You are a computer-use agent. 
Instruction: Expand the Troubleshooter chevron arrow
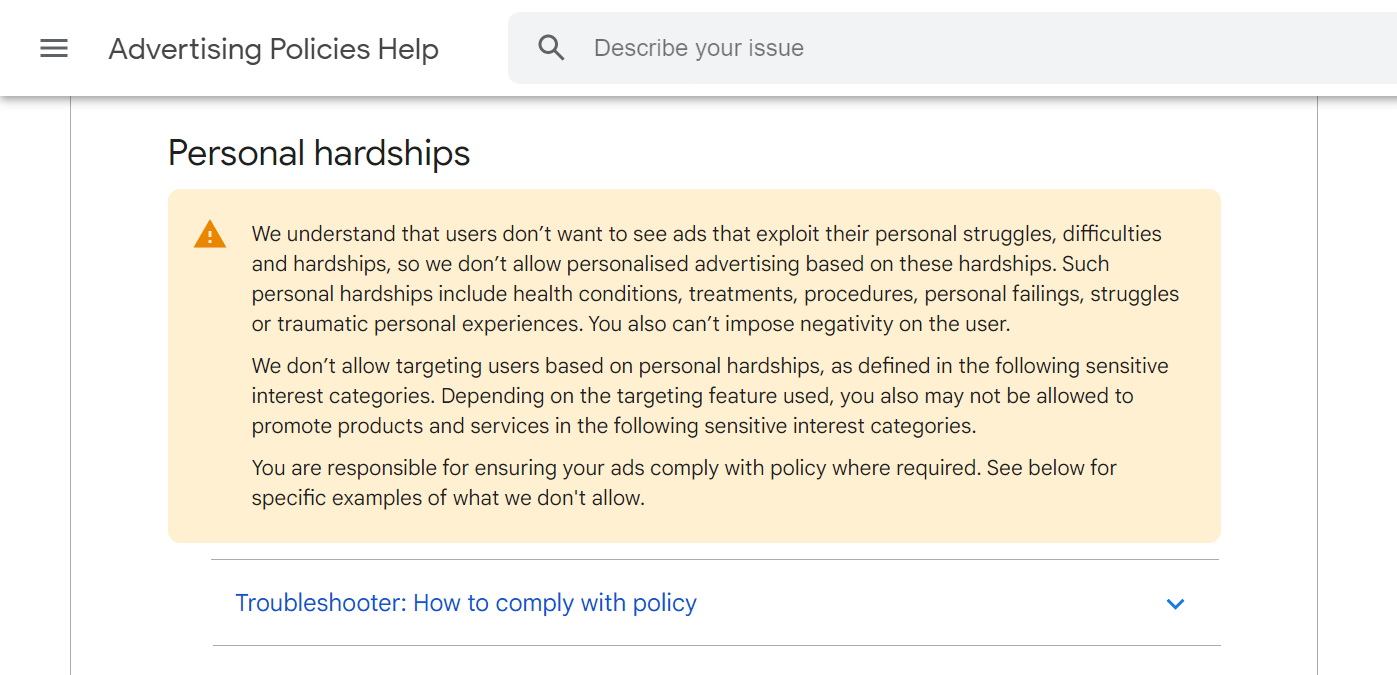(1175, 604)
